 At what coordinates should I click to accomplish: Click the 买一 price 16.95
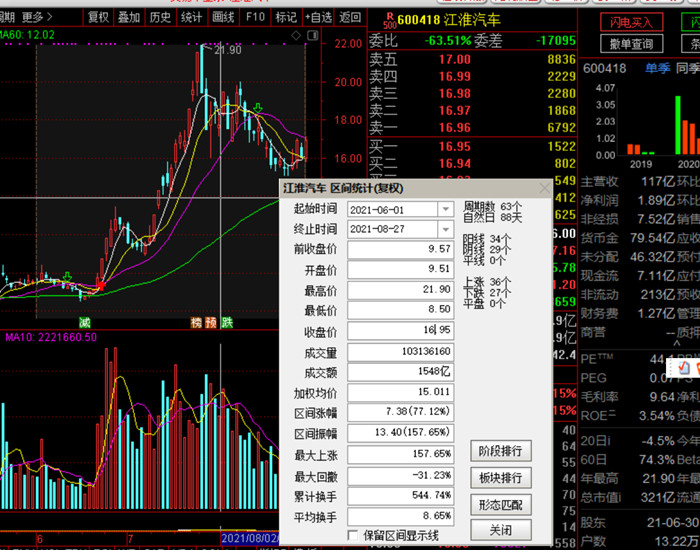pyautogui.click(x=454, y=147)
